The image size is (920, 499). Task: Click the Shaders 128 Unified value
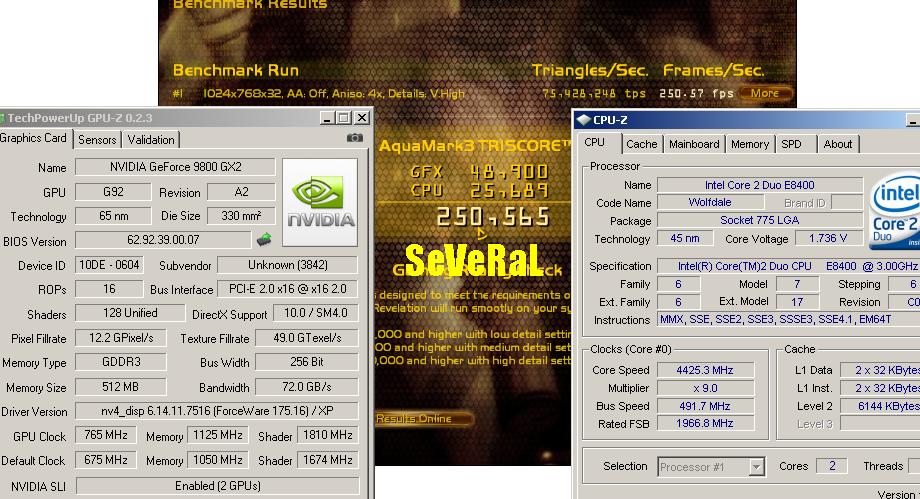tap(130, 313)
